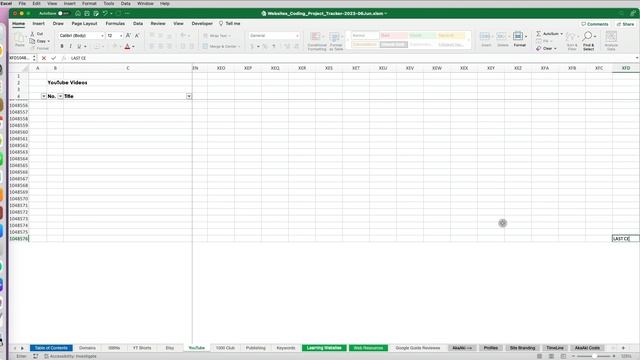Click the zoom slider in status bar
The width and height of the screenshot is (640, 360).
(594, 356)
